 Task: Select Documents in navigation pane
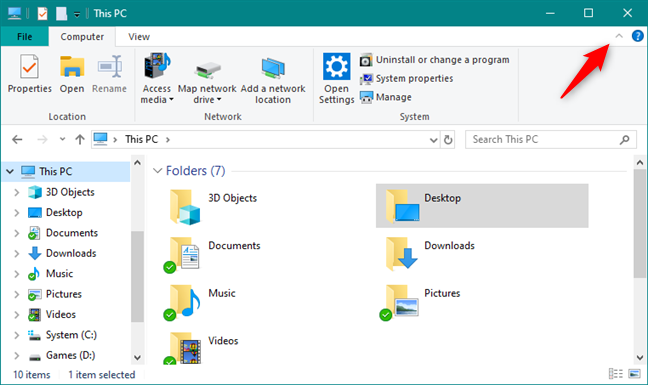(x=71, y=233)
